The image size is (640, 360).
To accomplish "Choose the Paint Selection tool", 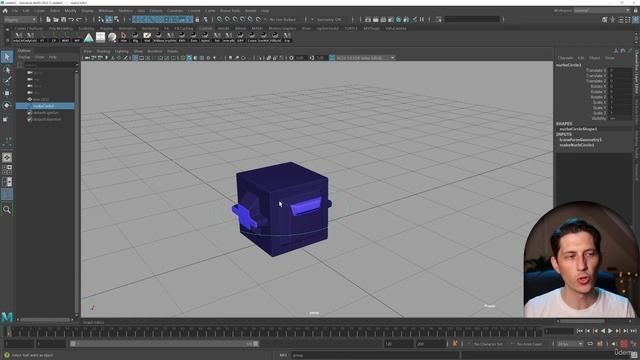I will (7, 81).
